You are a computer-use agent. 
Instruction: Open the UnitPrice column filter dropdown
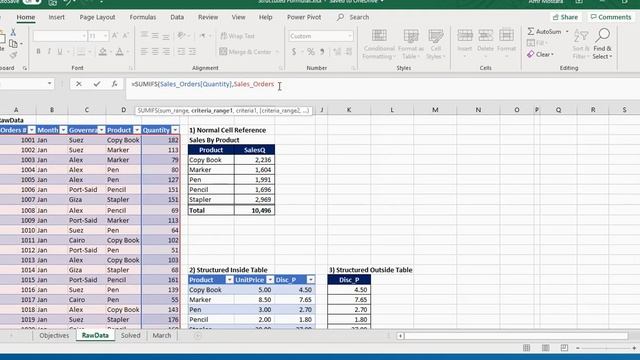tap(270, 280)
